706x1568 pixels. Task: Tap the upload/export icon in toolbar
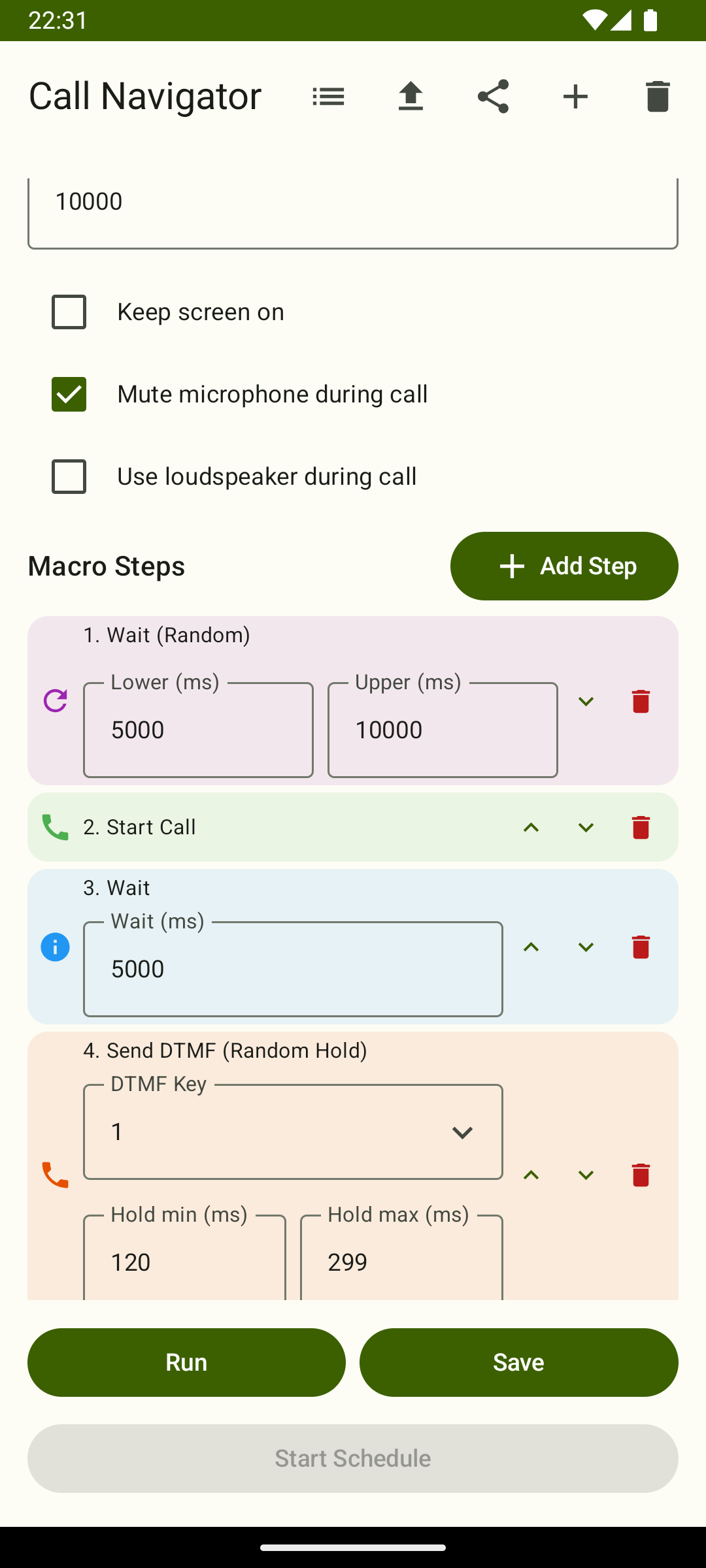tap(411, 97)
